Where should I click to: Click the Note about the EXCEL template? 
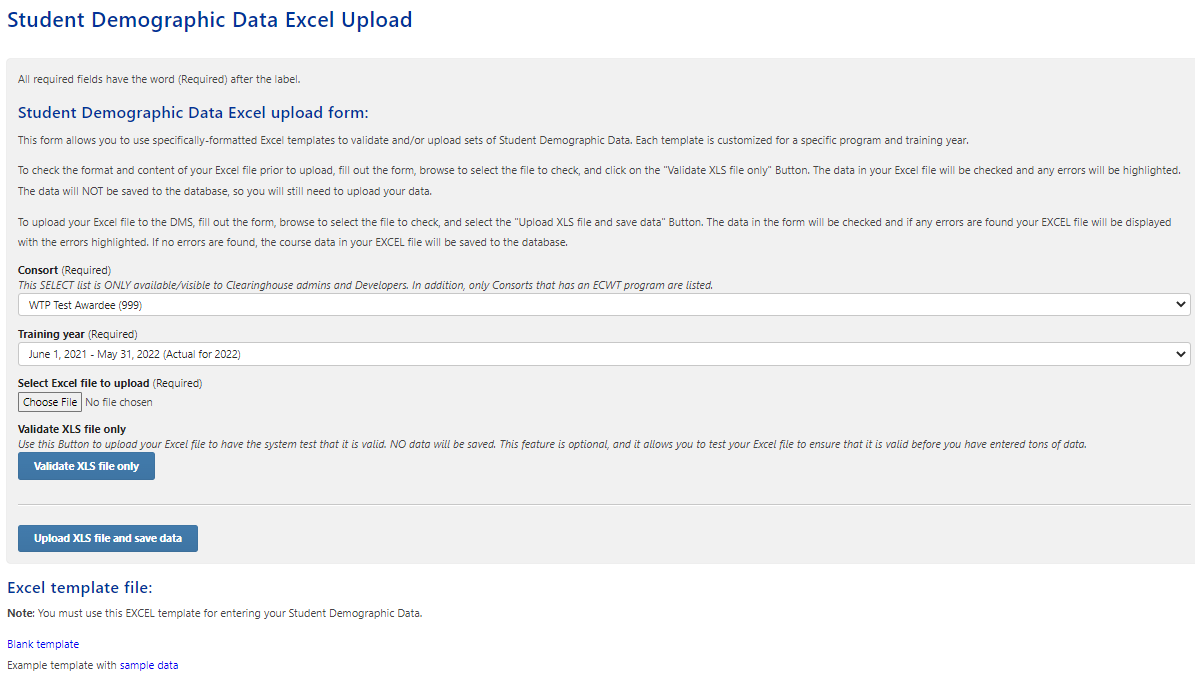click(x=214, y=613)
